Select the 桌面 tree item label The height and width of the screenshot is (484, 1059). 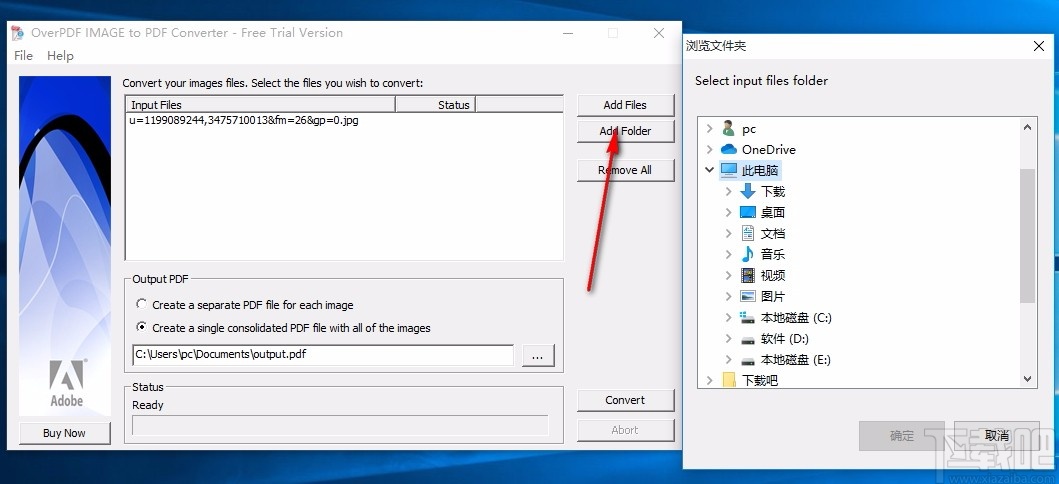pyautogui.click(x=773, y=213)
